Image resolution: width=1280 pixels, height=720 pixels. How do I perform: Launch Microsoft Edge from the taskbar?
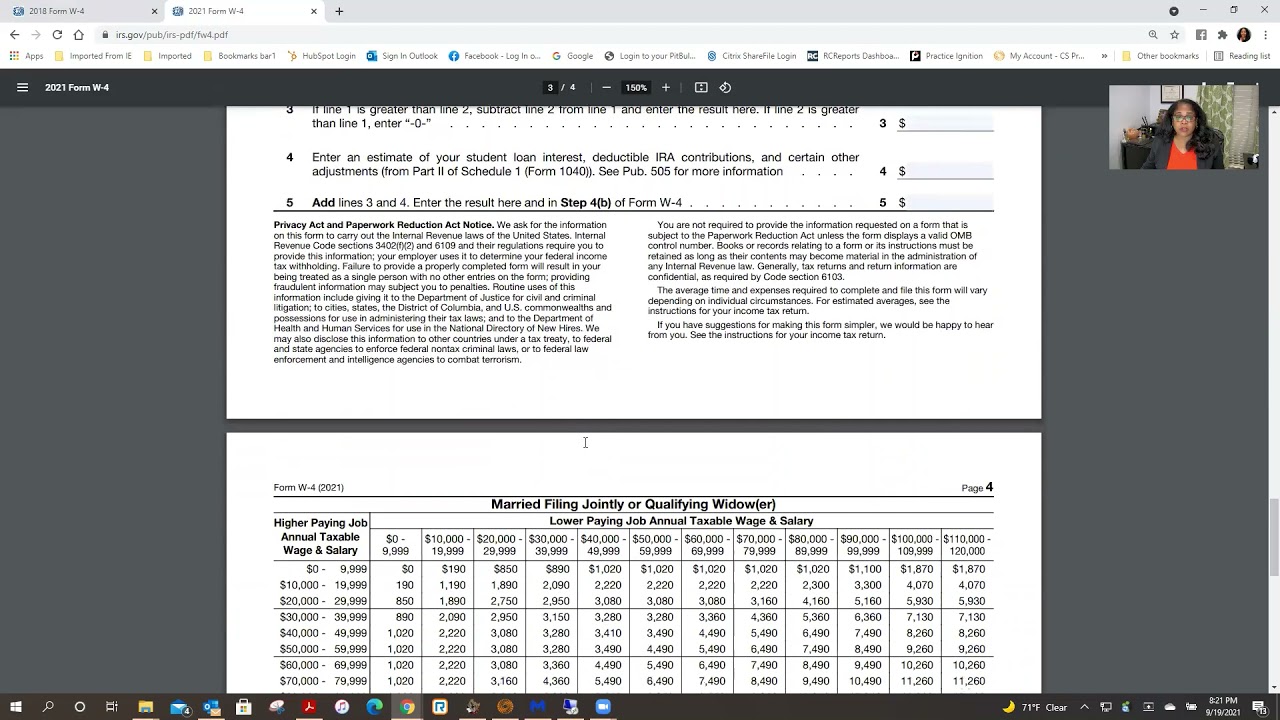click(x=374, y=707)
